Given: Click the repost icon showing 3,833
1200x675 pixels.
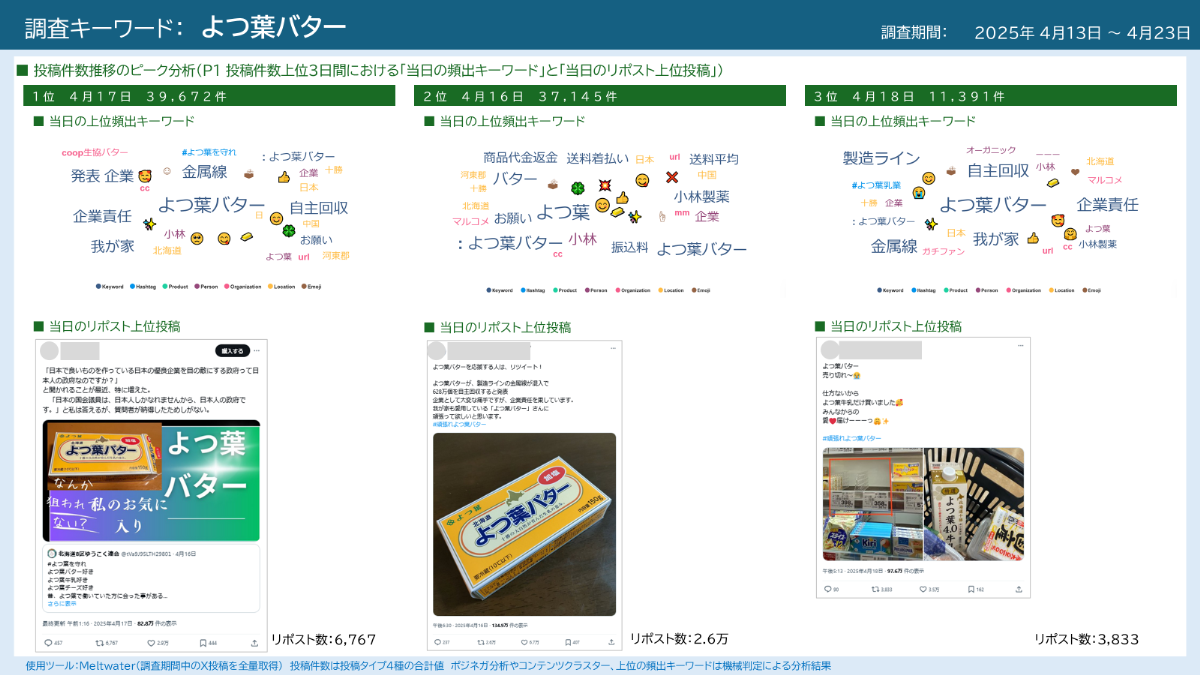Looking at the screenshot, I should pyautogui.click(x=876, y=589).
